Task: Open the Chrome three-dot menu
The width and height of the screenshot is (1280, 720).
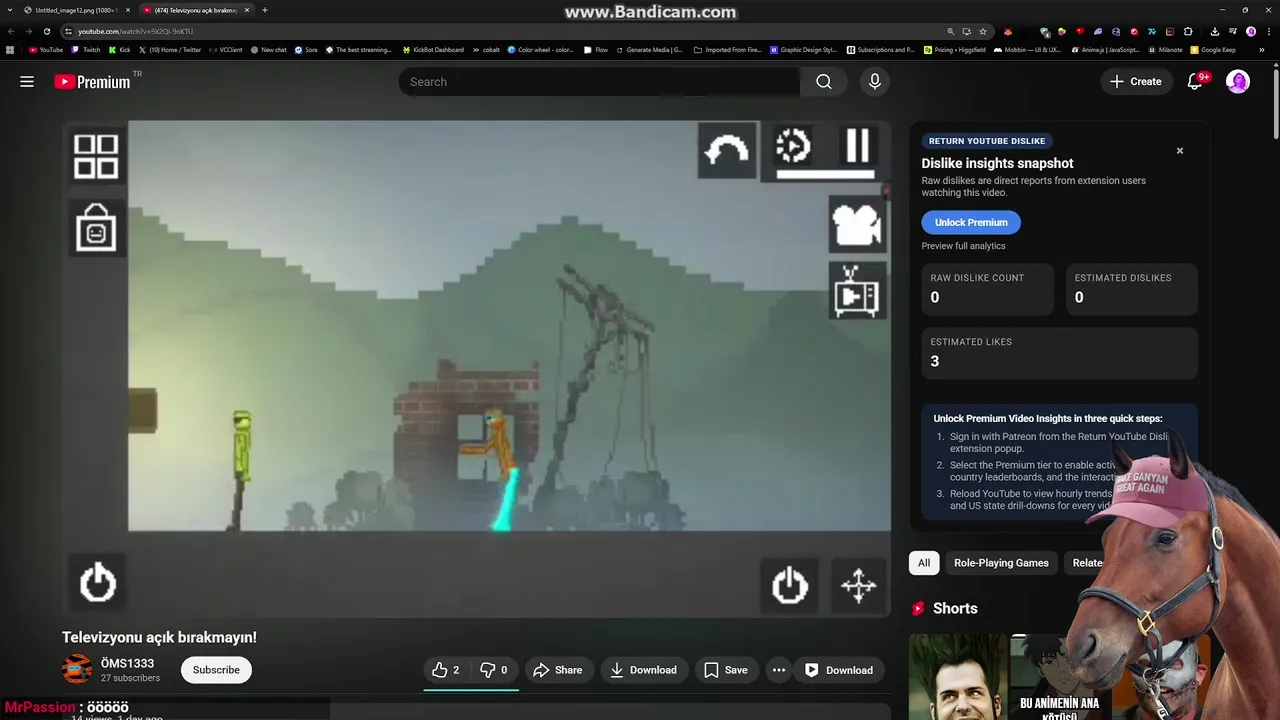Action: click(1269, 31)
